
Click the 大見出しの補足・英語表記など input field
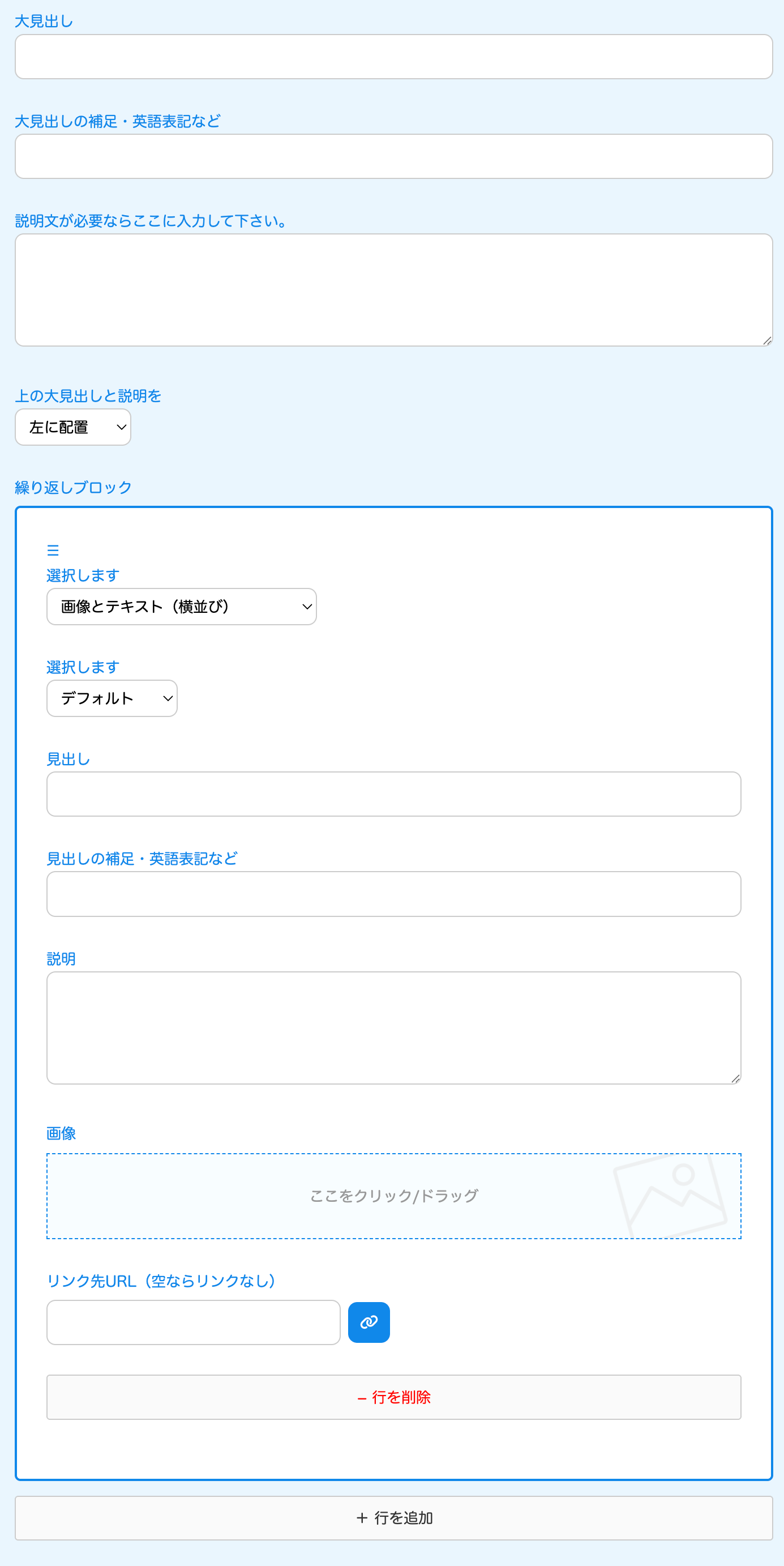pos(393,156)
